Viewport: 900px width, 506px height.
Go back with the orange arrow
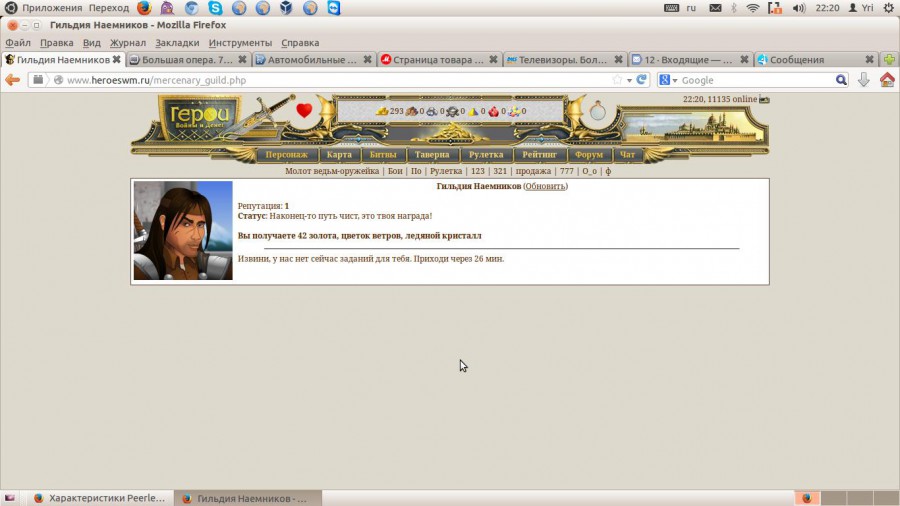click(x=13, y=80)
